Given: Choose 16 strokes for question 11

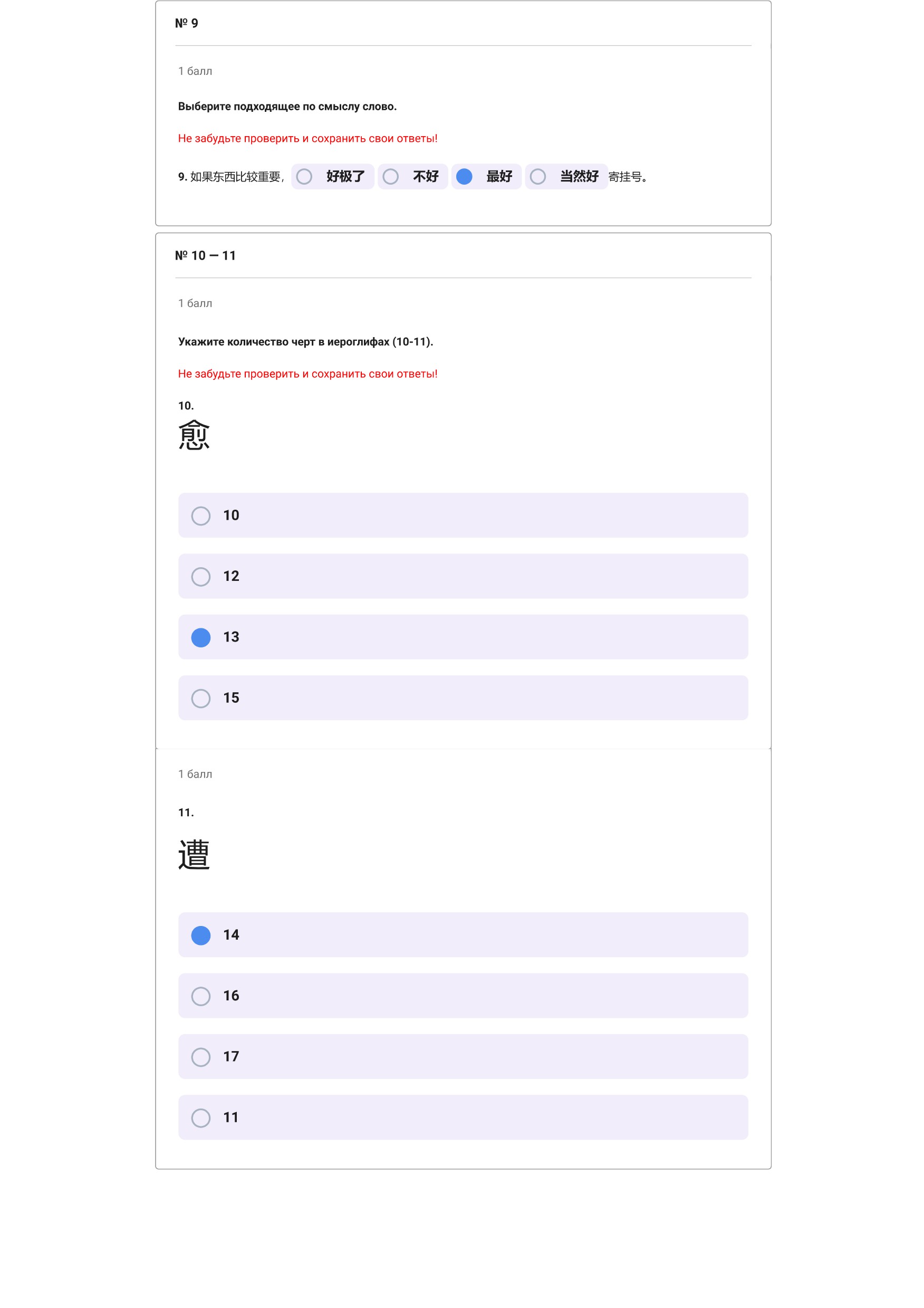Looking at the screenshot, I should pyautogui.click(x=463, y=996).
